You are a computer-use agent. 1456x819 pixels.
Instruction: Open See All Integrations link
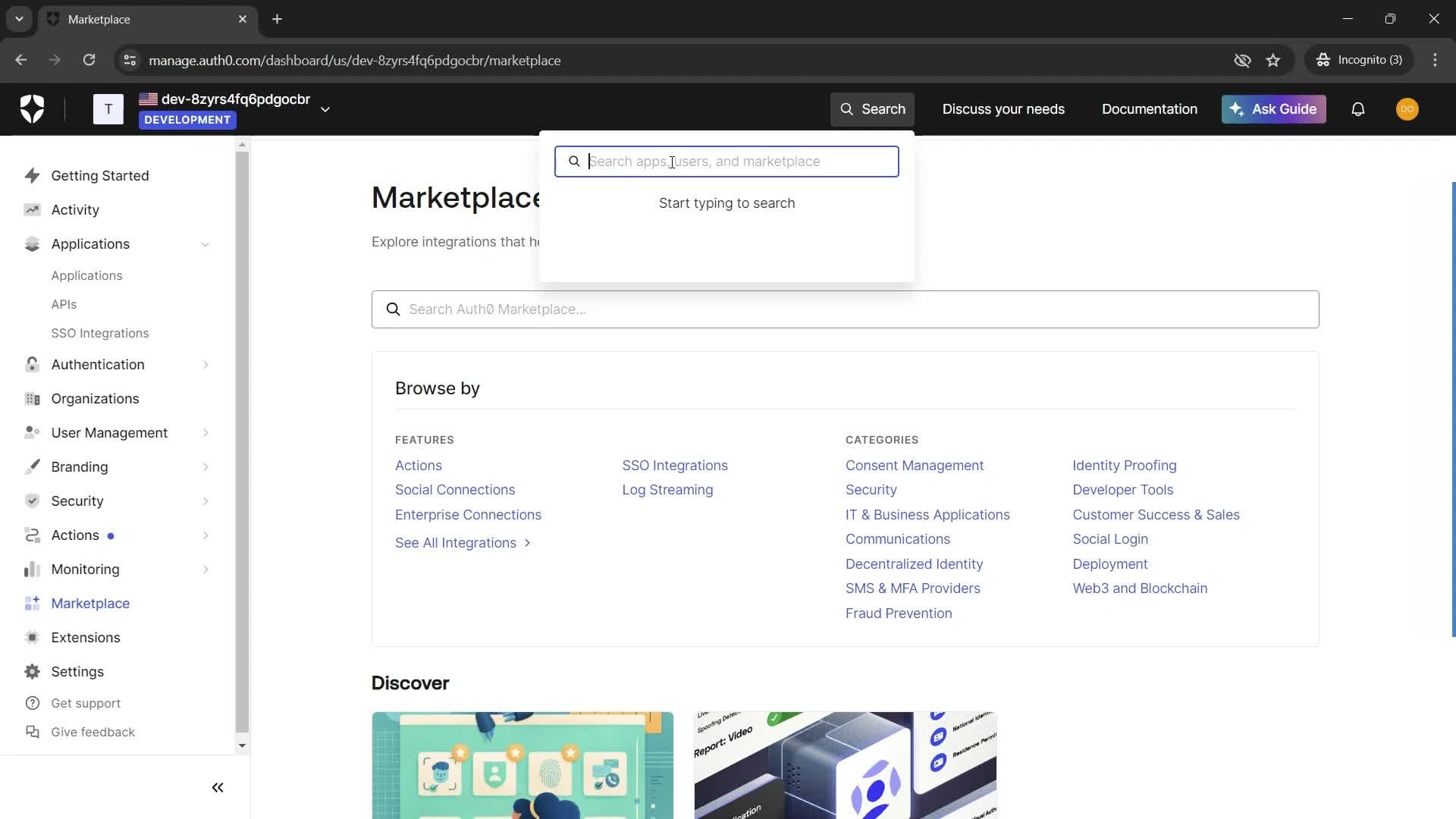(463, 543)
